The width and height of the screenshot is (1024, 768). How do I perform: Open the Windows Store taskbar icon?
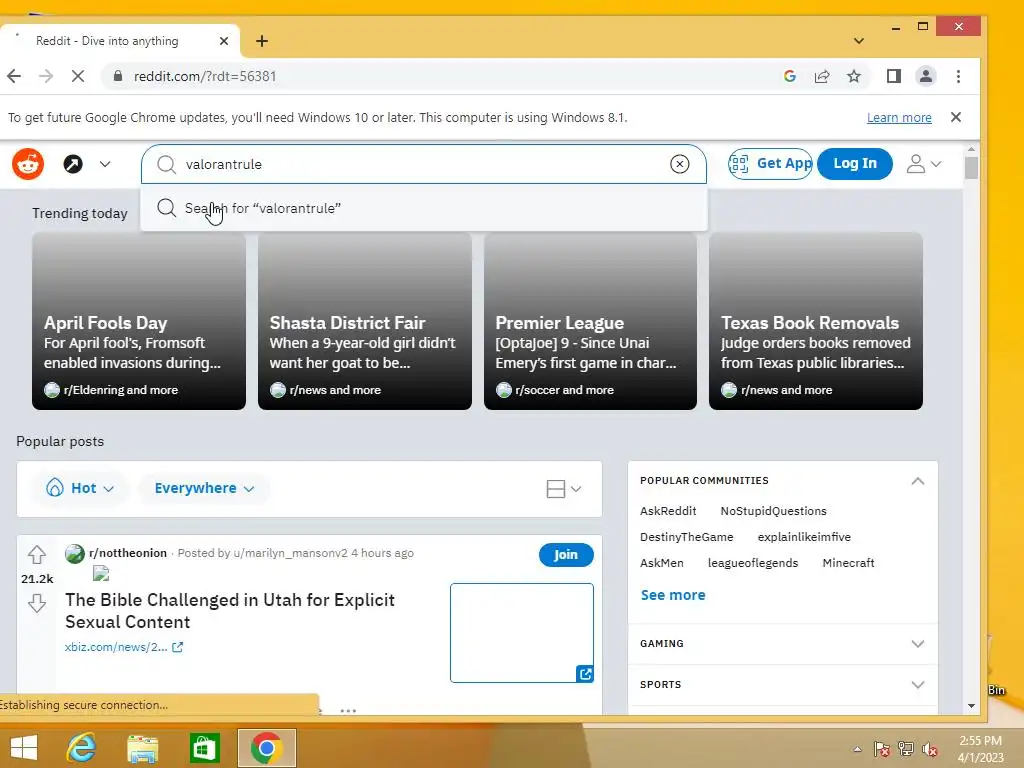click(204, 748)
